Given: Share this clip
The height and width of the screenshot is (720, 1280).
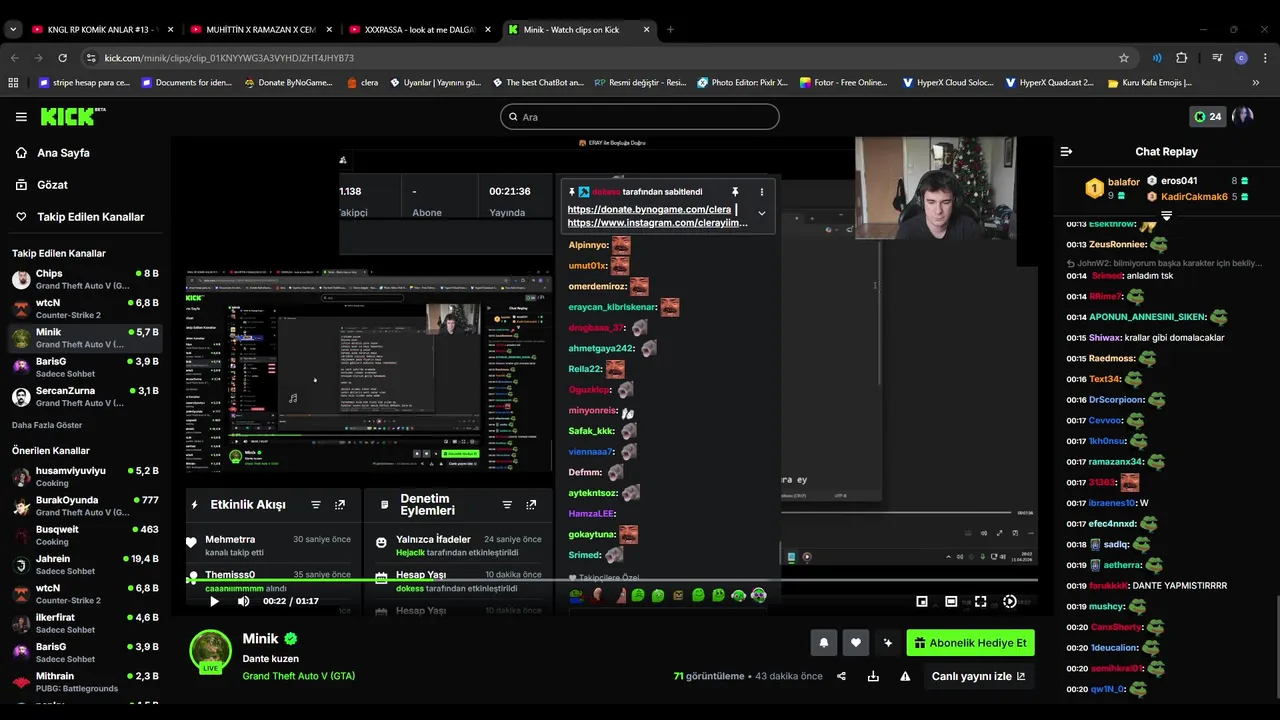Looking at the screenshot, I should click(841, 676).
